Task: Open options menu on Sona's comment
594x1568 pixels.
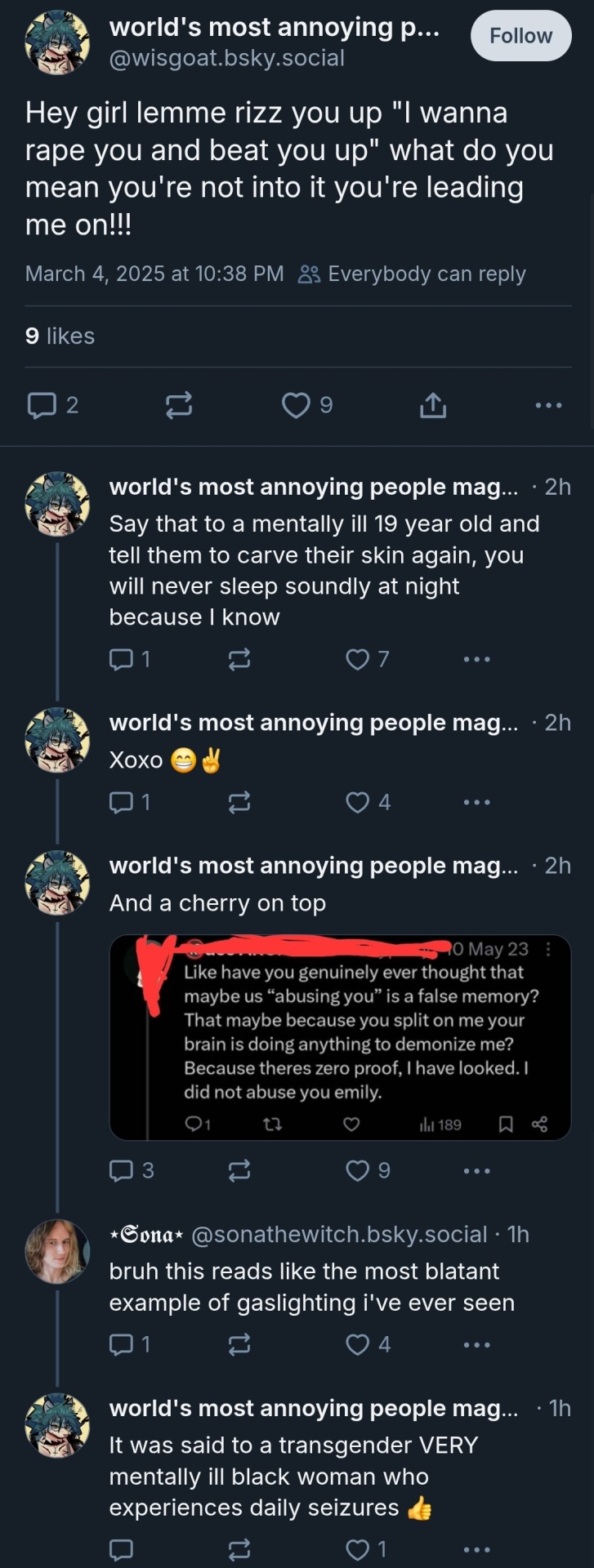Action: [x=476, y=1344]
